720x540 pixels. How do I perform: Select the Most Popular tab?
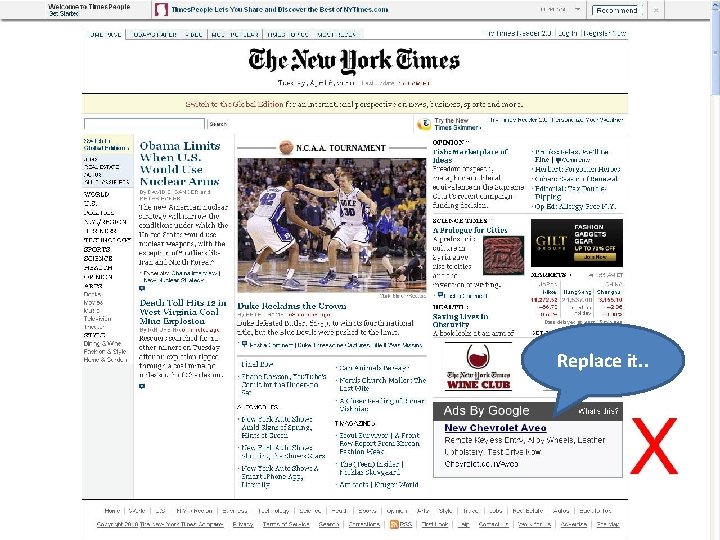(235, 34)
